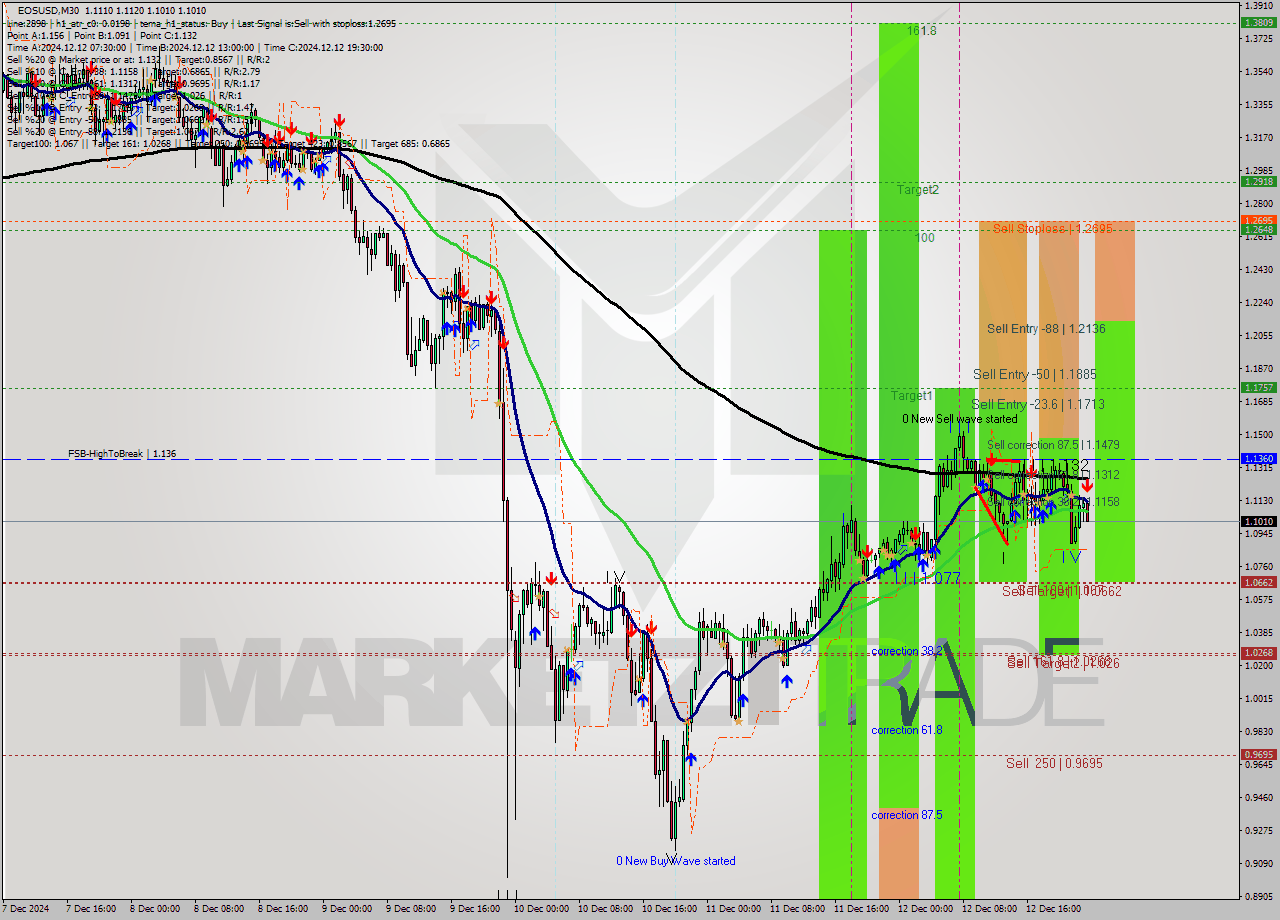
Task: Click the 1.3809 green price tag
Action: (1257, 22)
